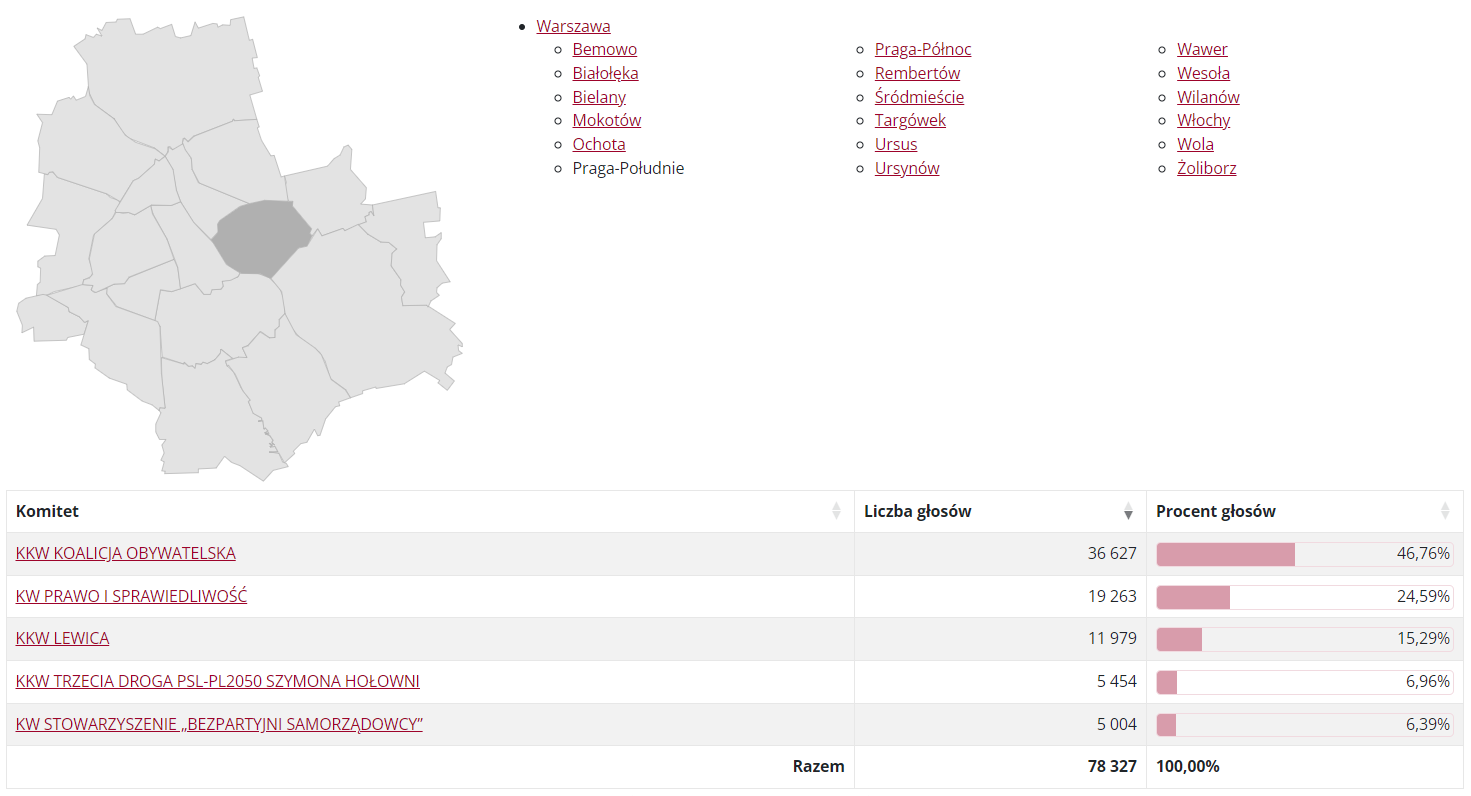Open KKW Trzecia Droga PSL-PL2050 link
Image resolution: width=1471 pixels, height=796 pixels.
[x=218, y=681]
